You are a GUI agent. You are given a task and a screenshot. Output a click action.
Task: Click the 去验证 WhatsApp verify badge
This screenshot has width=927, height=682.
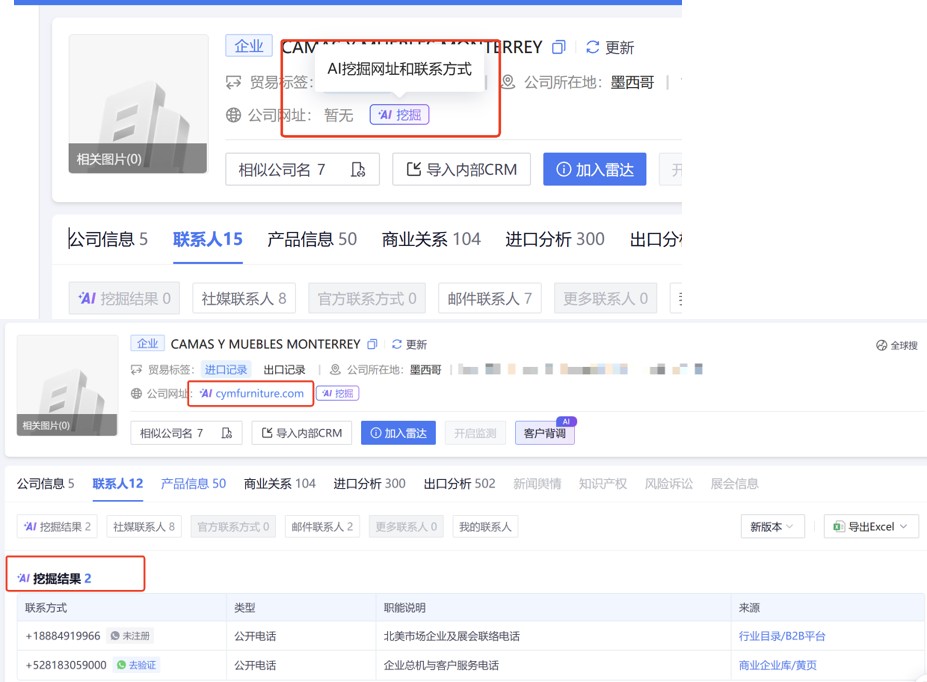pos(137,665)
